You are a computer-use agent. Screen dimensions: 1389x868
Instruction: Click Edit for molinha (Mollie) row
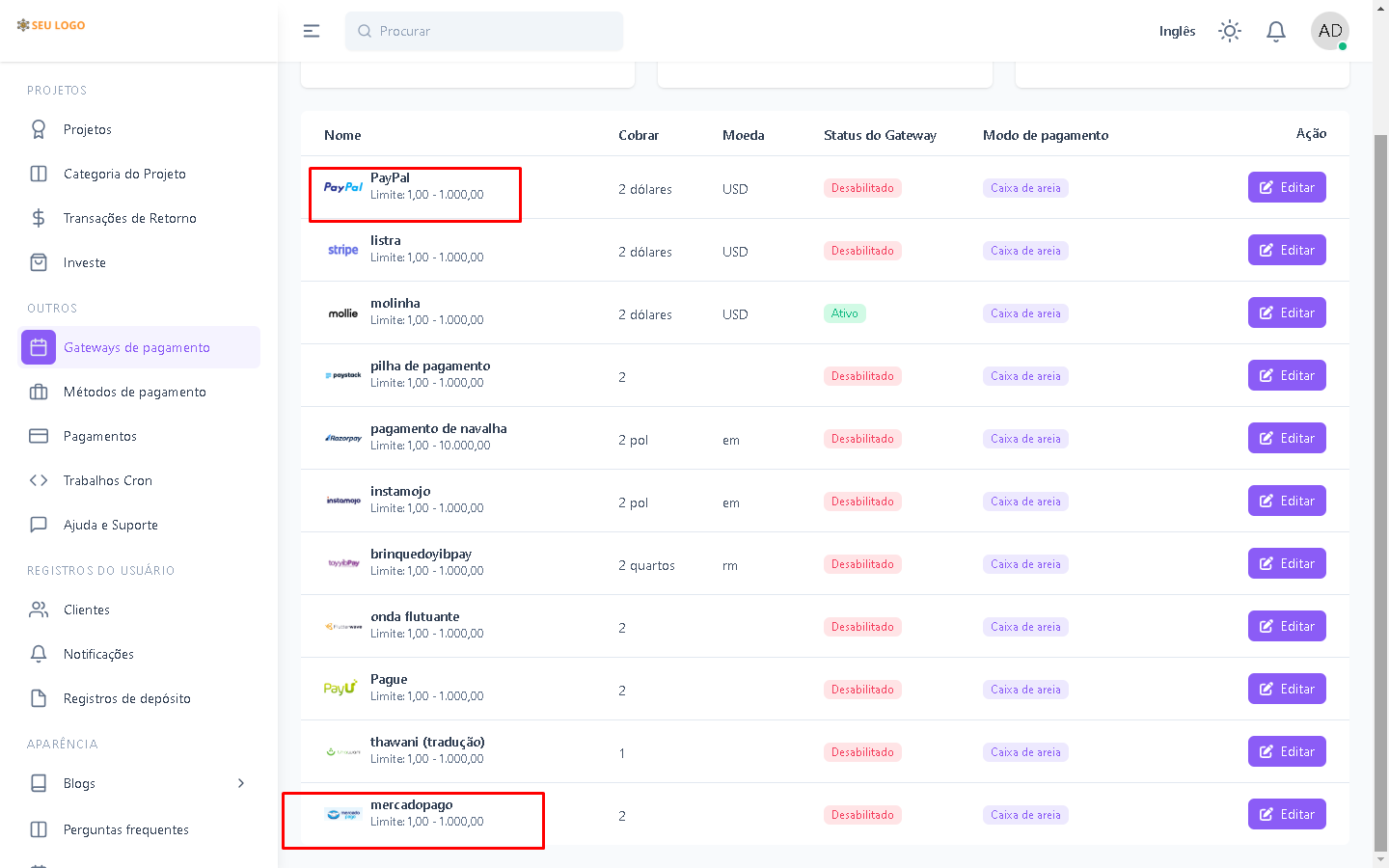click(x=1286, y=312)
